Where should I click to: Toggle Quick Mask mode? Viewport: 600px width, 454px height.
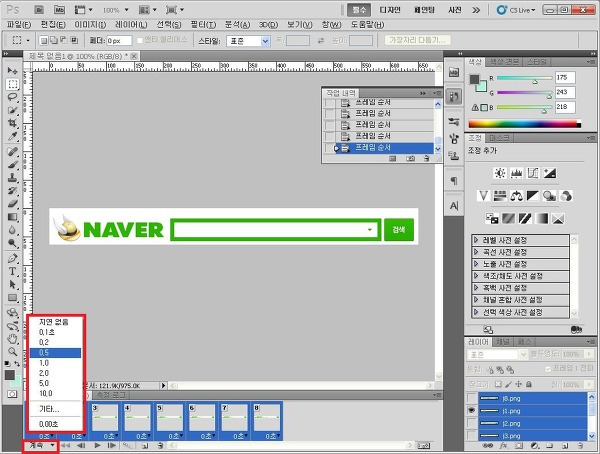[12, 394]
